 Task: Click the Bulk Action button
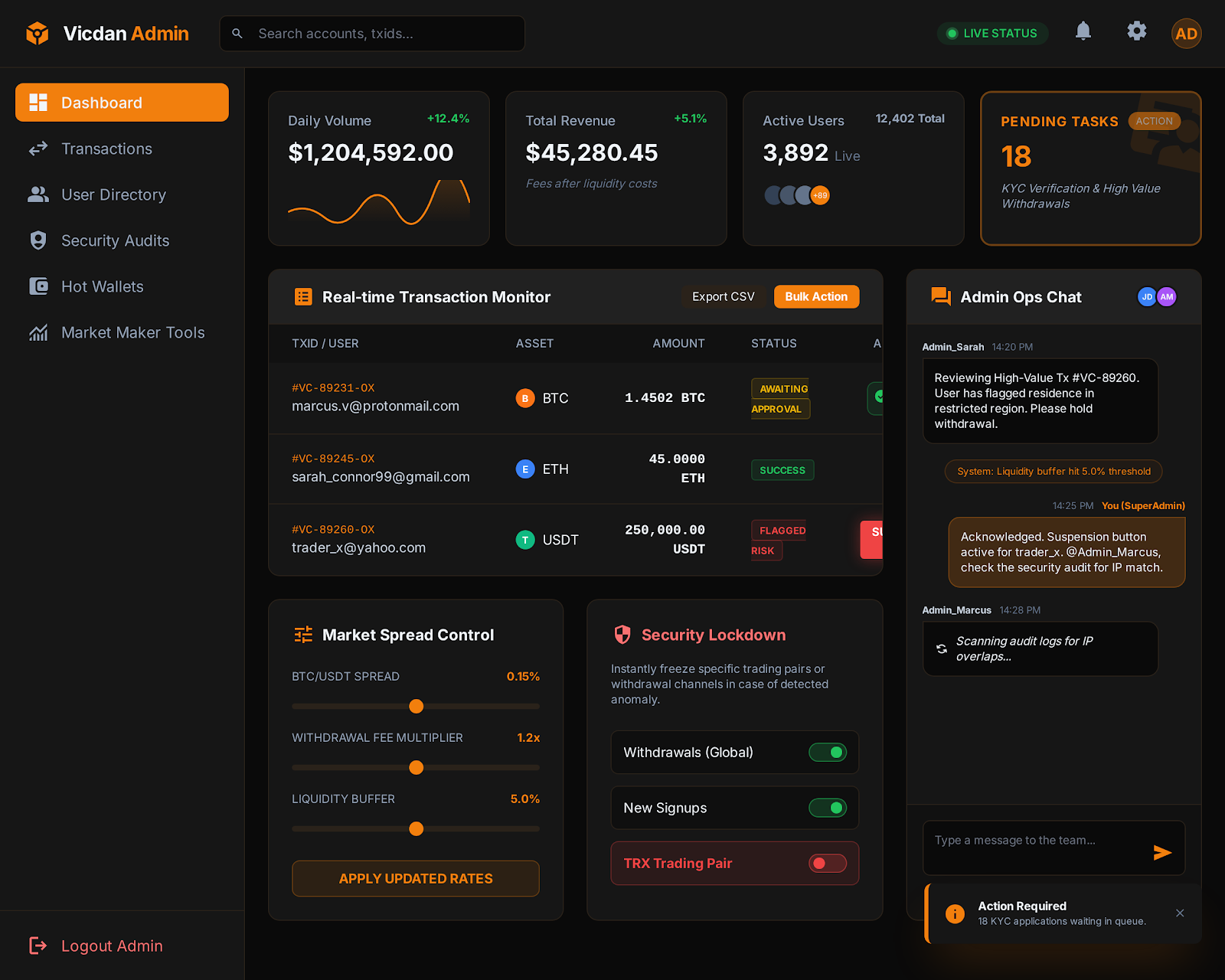(816, 297)
